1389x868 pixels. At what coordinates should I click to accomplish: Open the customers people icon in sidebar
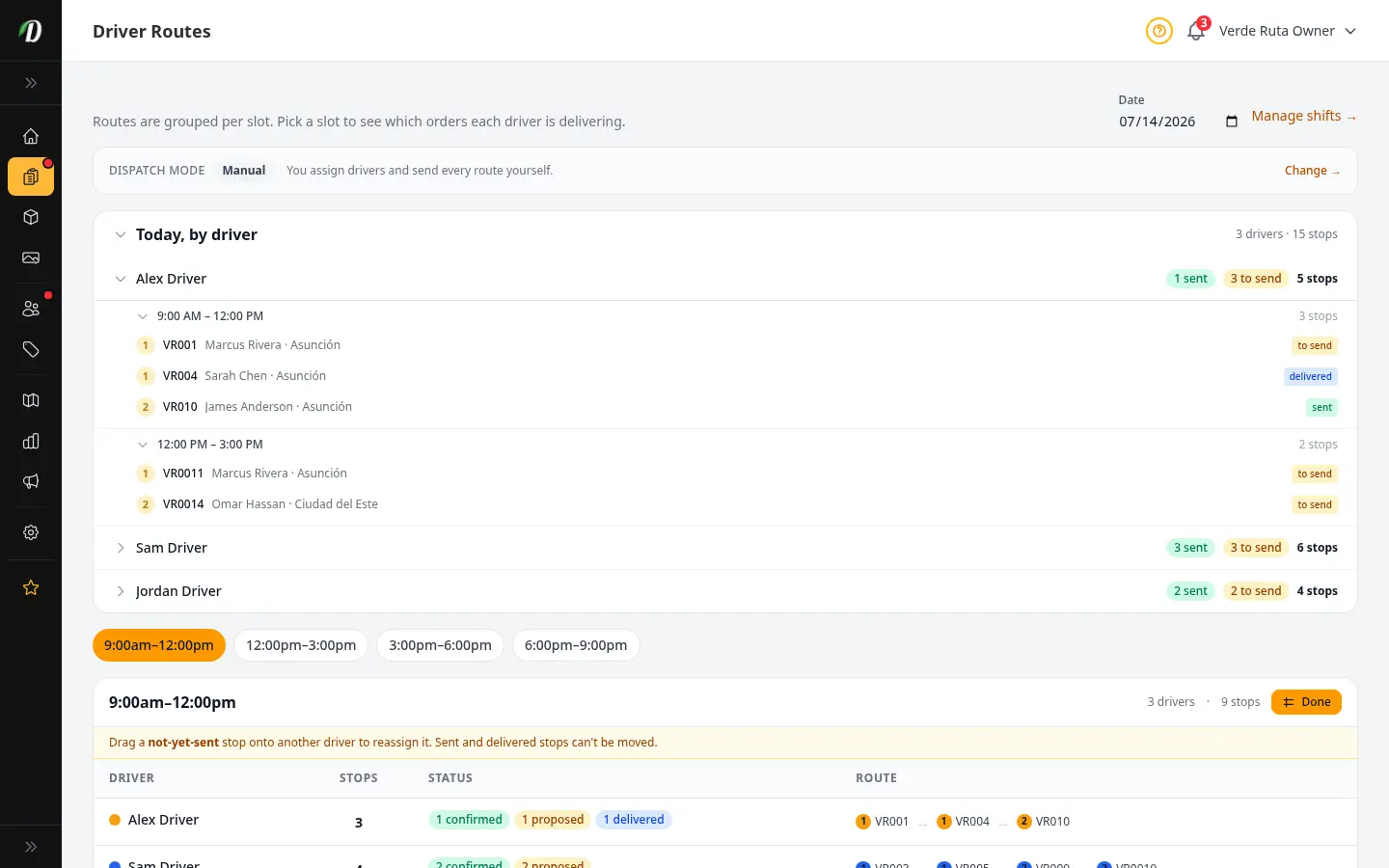click(31, 309)
